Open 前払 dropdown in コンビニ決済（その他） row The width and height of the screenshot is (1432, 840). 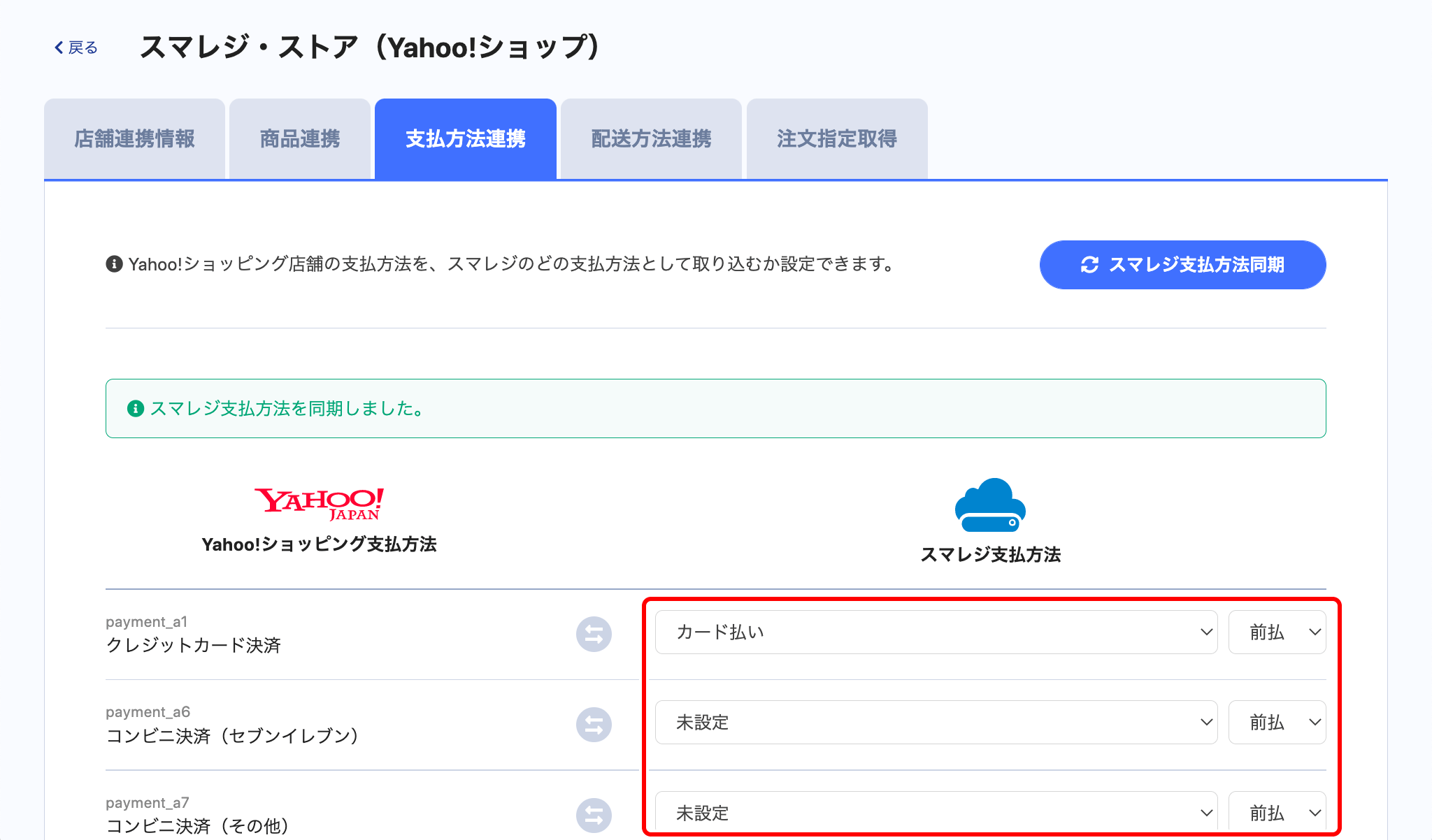pos(1277,813)
